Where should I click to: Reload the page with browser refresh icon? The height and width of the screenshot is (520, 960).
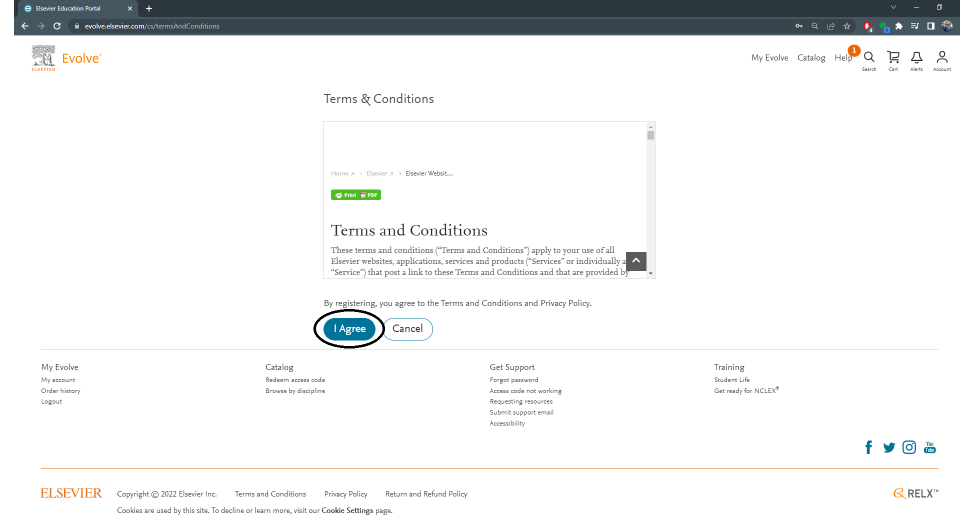click(57, 26)
